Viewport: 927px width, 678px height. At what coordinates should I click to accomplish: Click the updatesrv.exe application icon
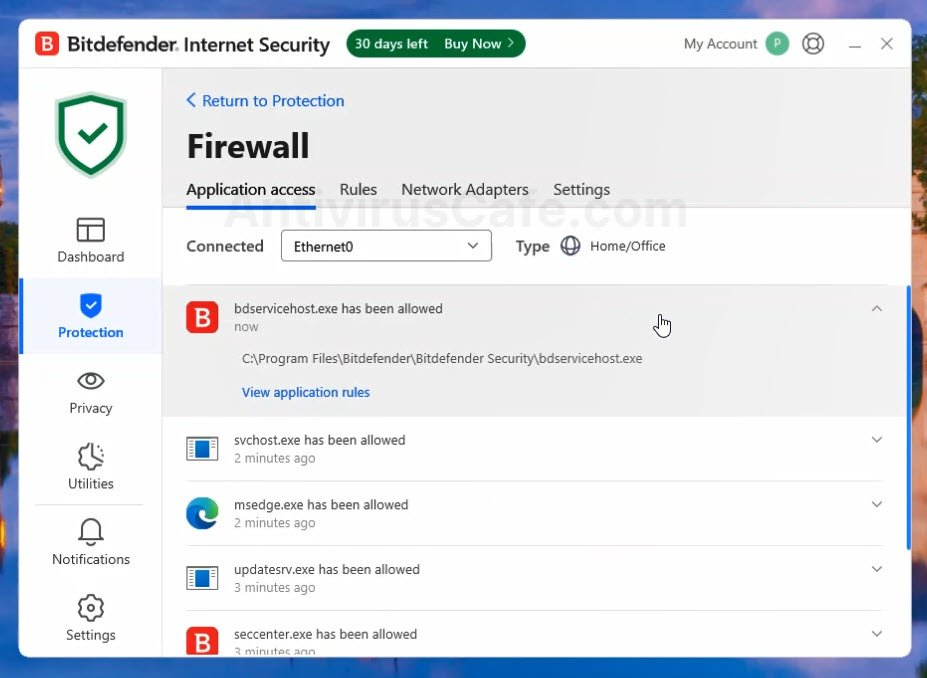[x=202, y=578]
